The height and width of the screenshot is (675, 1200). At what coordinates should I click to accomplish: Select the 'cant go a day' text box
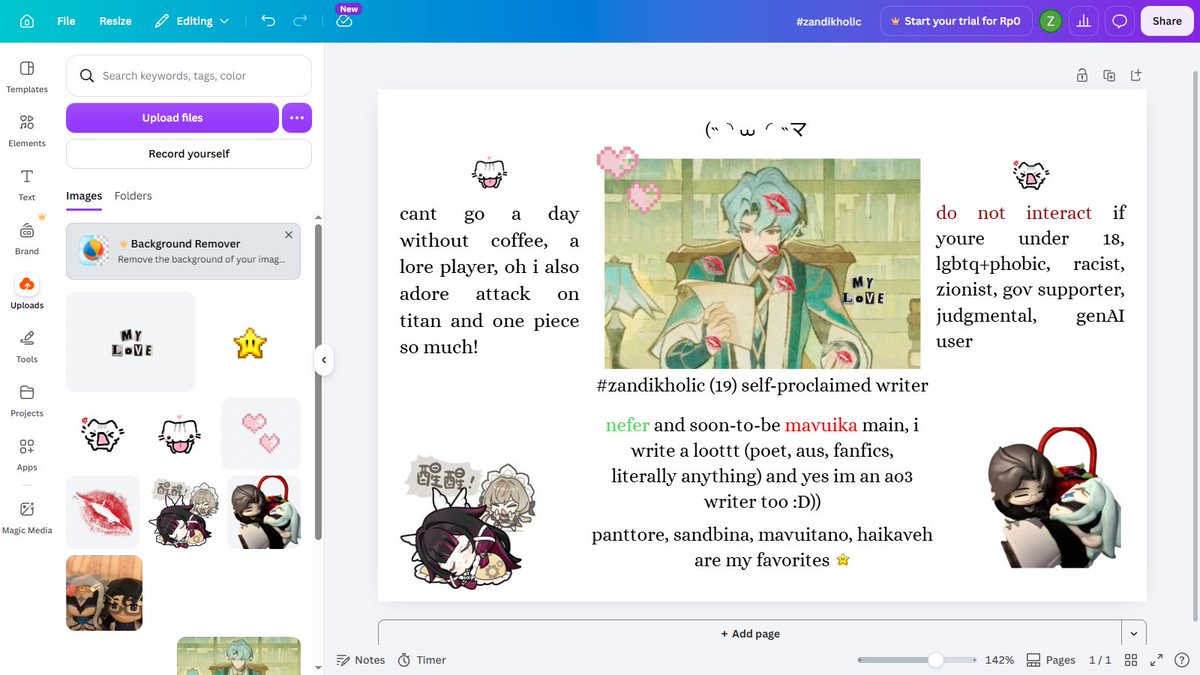[489, 281]
